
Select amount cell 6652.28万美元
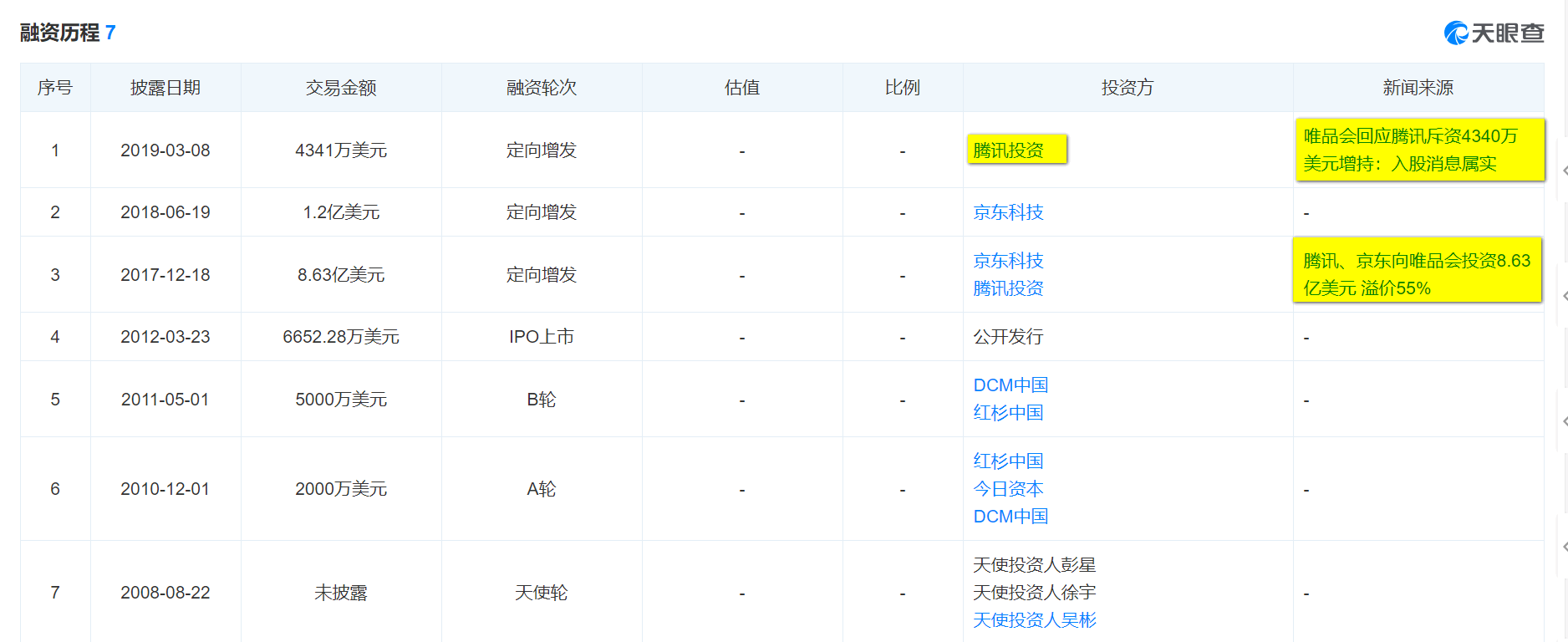(341, 337)
